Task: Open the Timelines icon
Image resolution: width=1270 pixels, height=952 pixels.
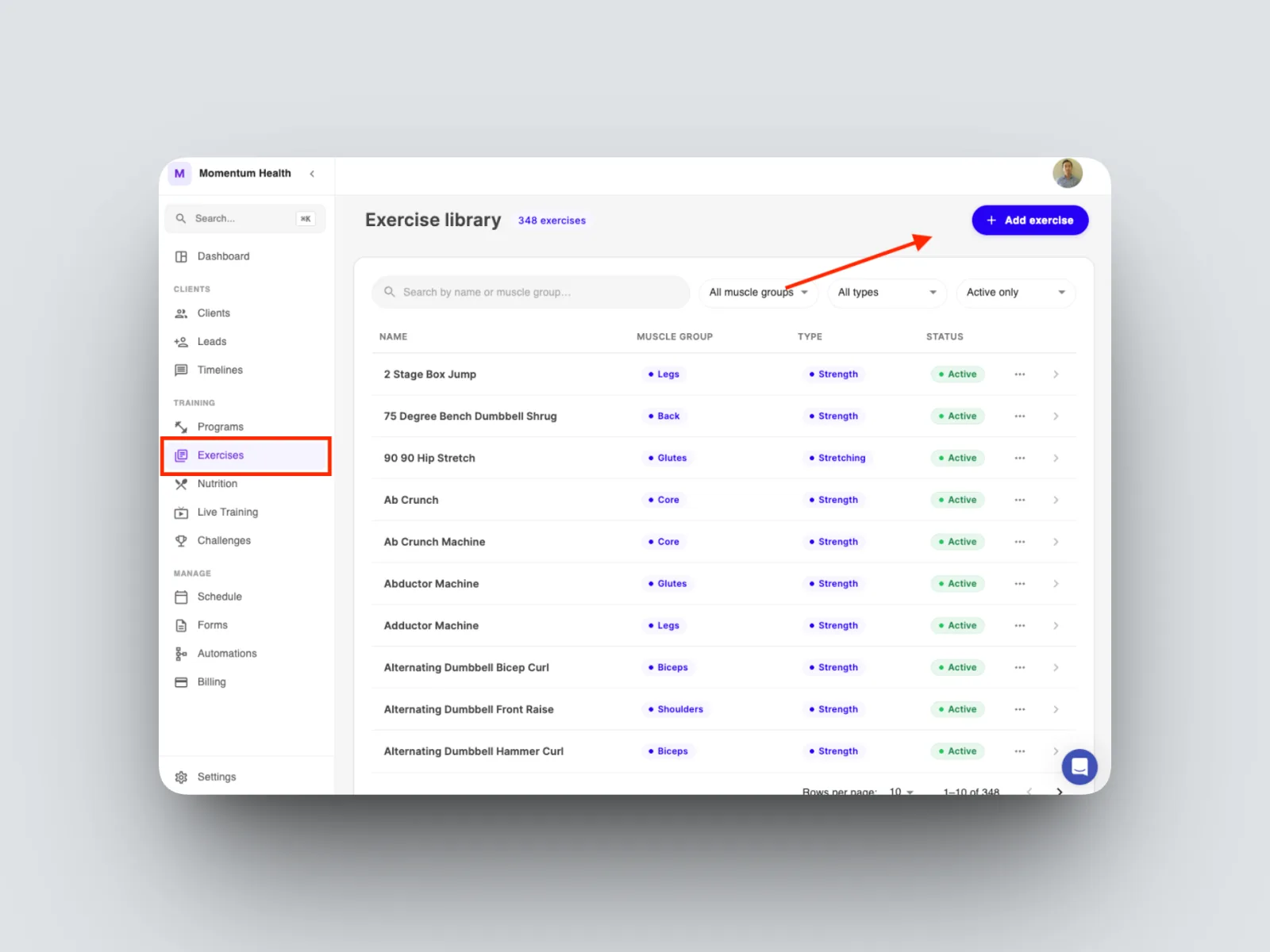Action: (181, 370)
